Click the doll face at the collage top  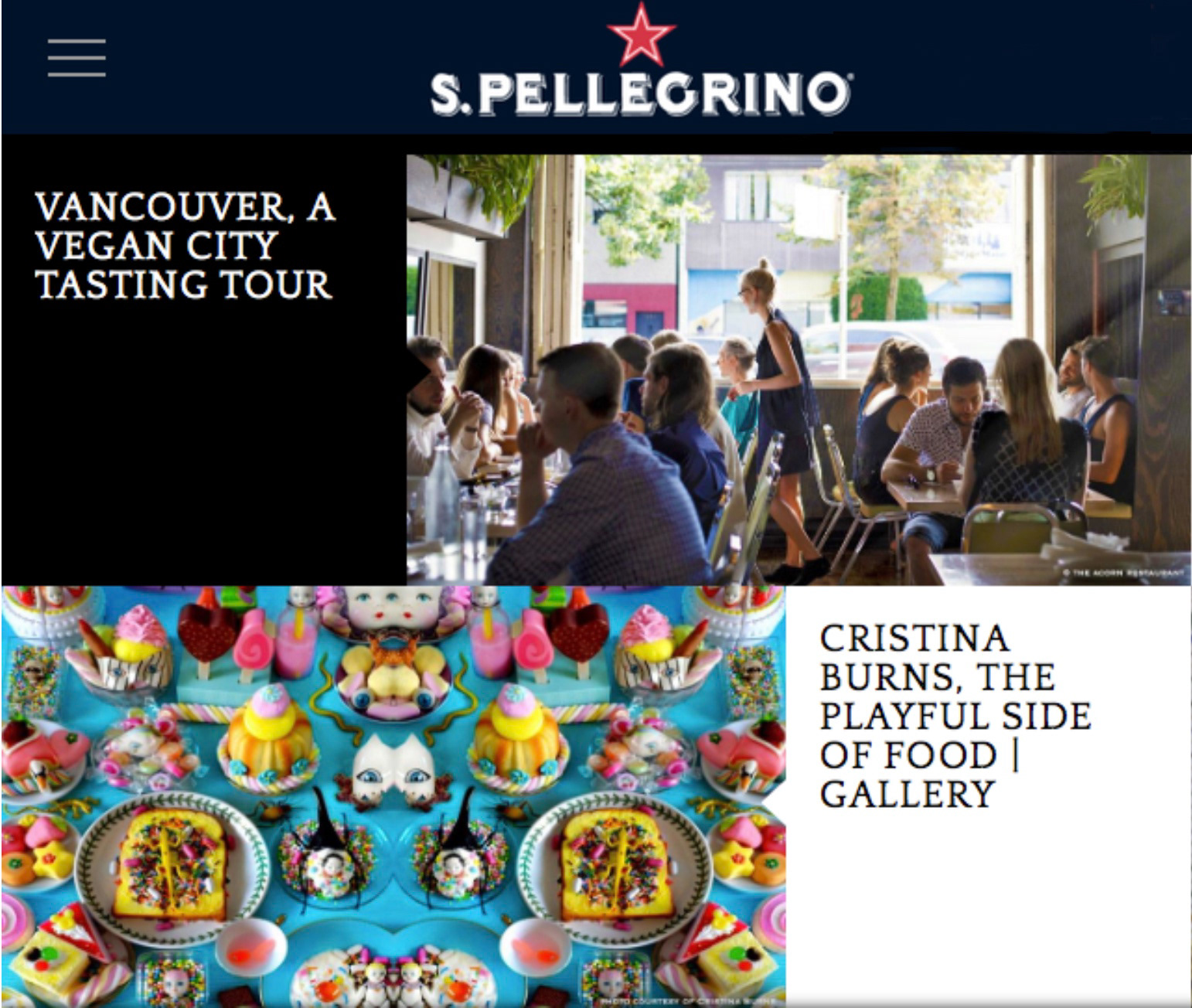click(x=393, y=607)
